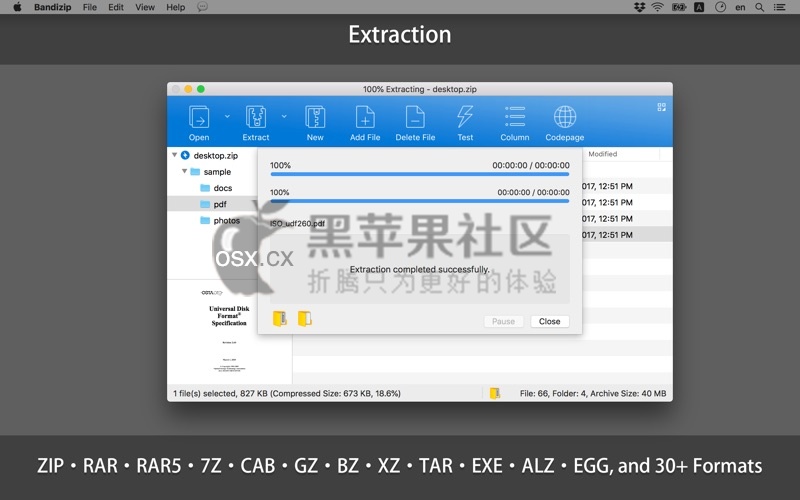
Task: Click 'File: 66, Folder: 4' status text
Action: pos(553,393)
